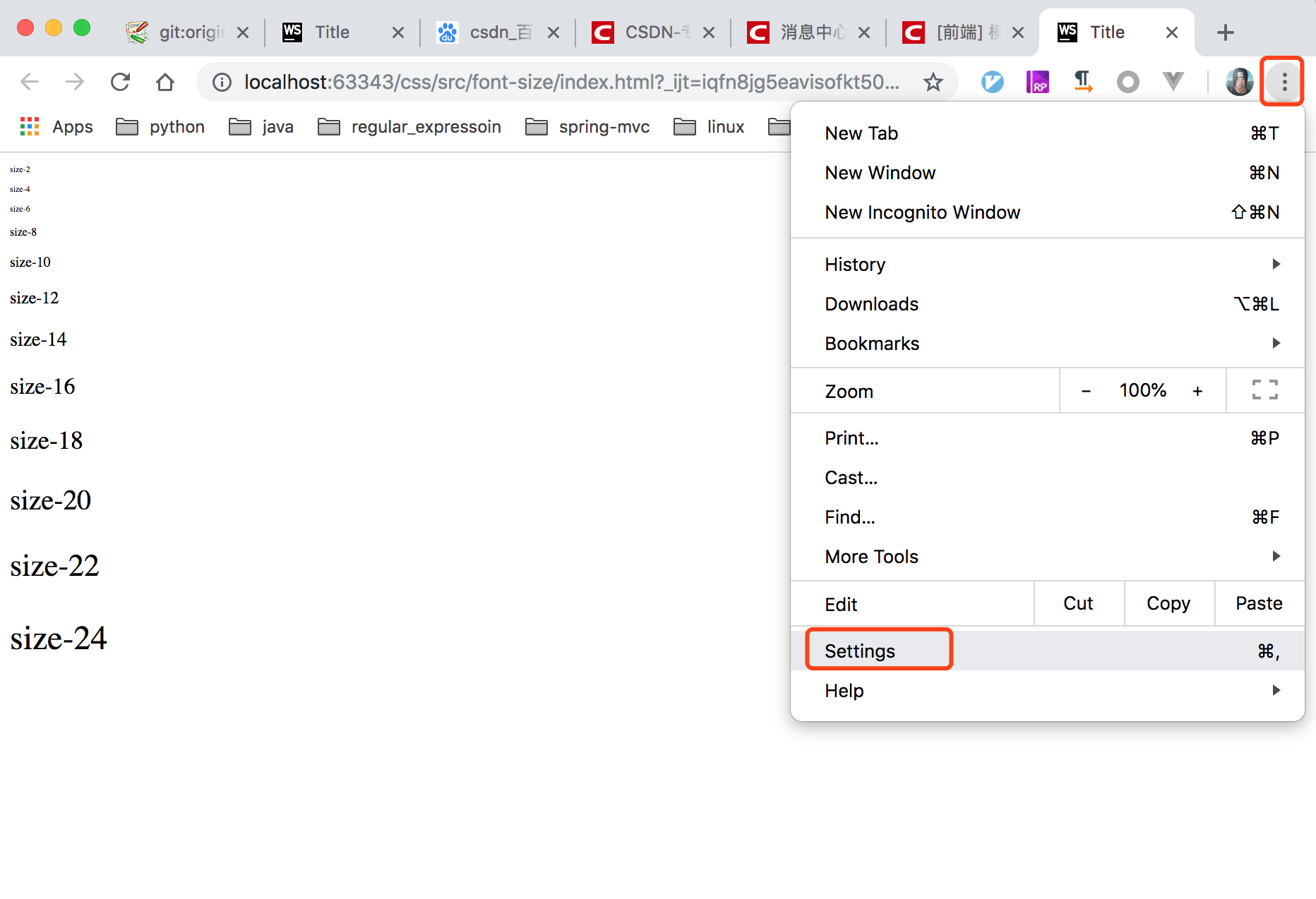
Task: Open the python bookmarks folder
Action: click(x=177, y=126)
